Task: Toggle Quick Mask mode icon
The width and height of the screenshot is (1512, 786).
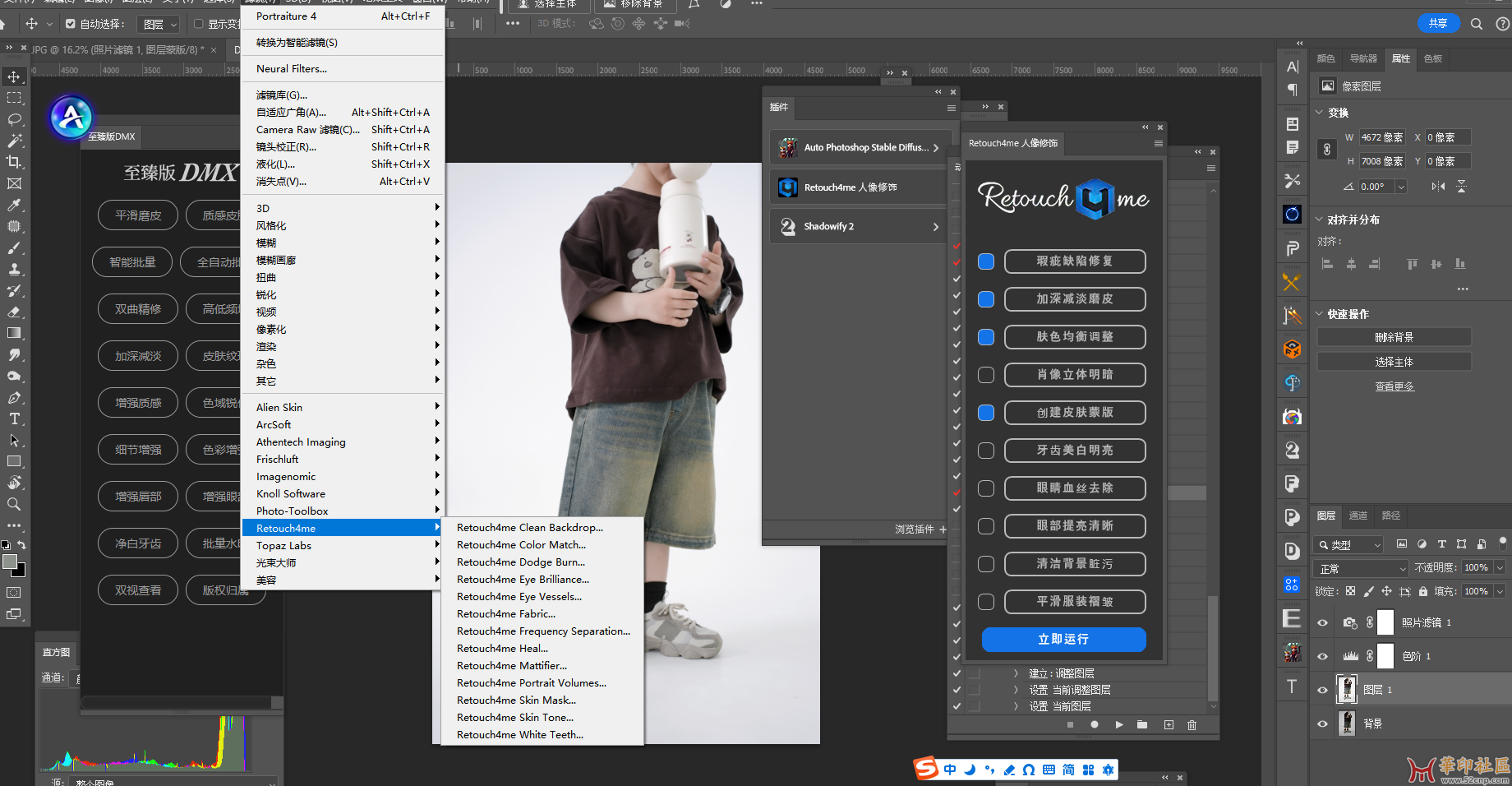Action: coord(14,592)
